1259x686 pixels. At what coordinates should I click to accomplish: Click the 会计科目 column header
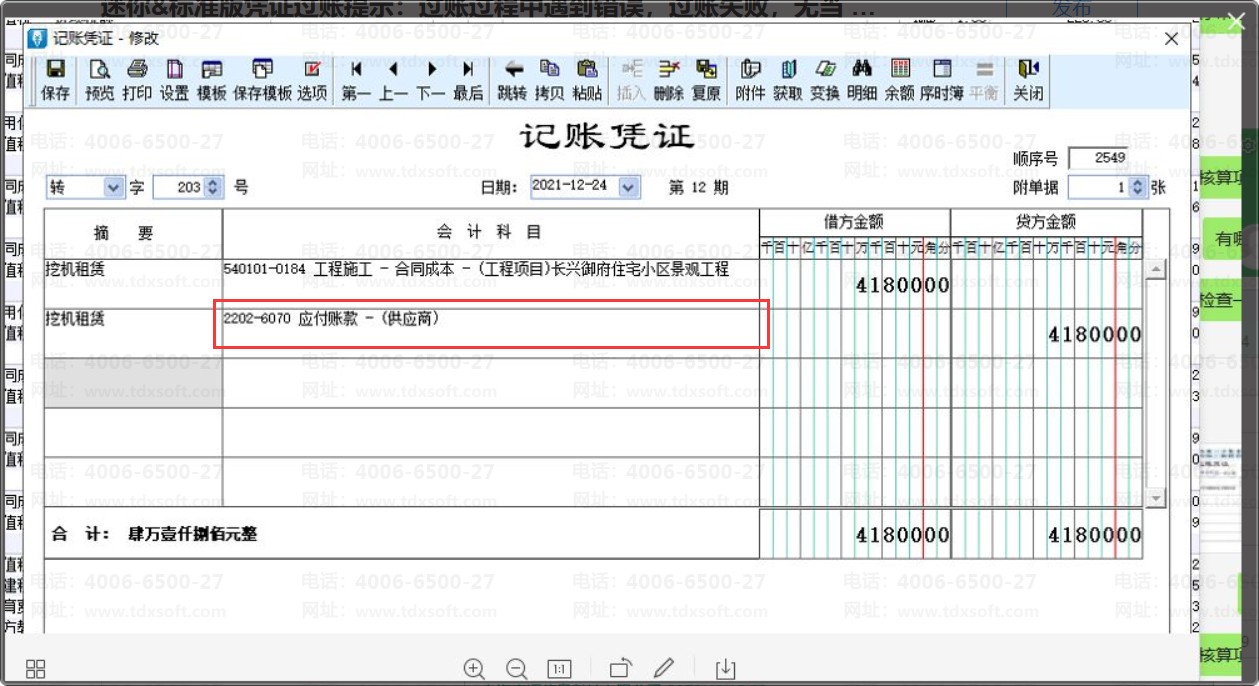[490, 232]
